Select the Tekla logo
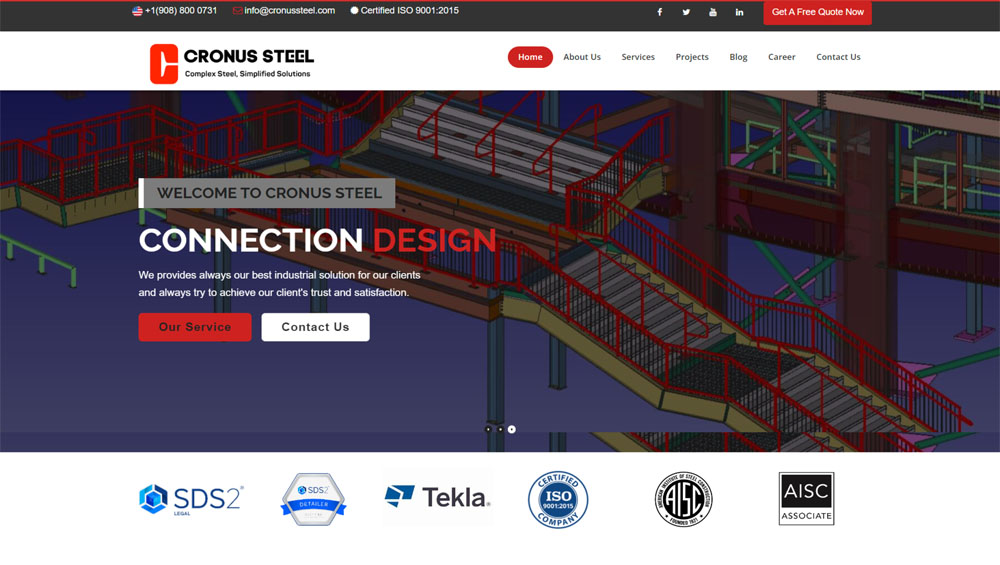Viewport: 1000px width, 565px height. click(x=437, y=497)
